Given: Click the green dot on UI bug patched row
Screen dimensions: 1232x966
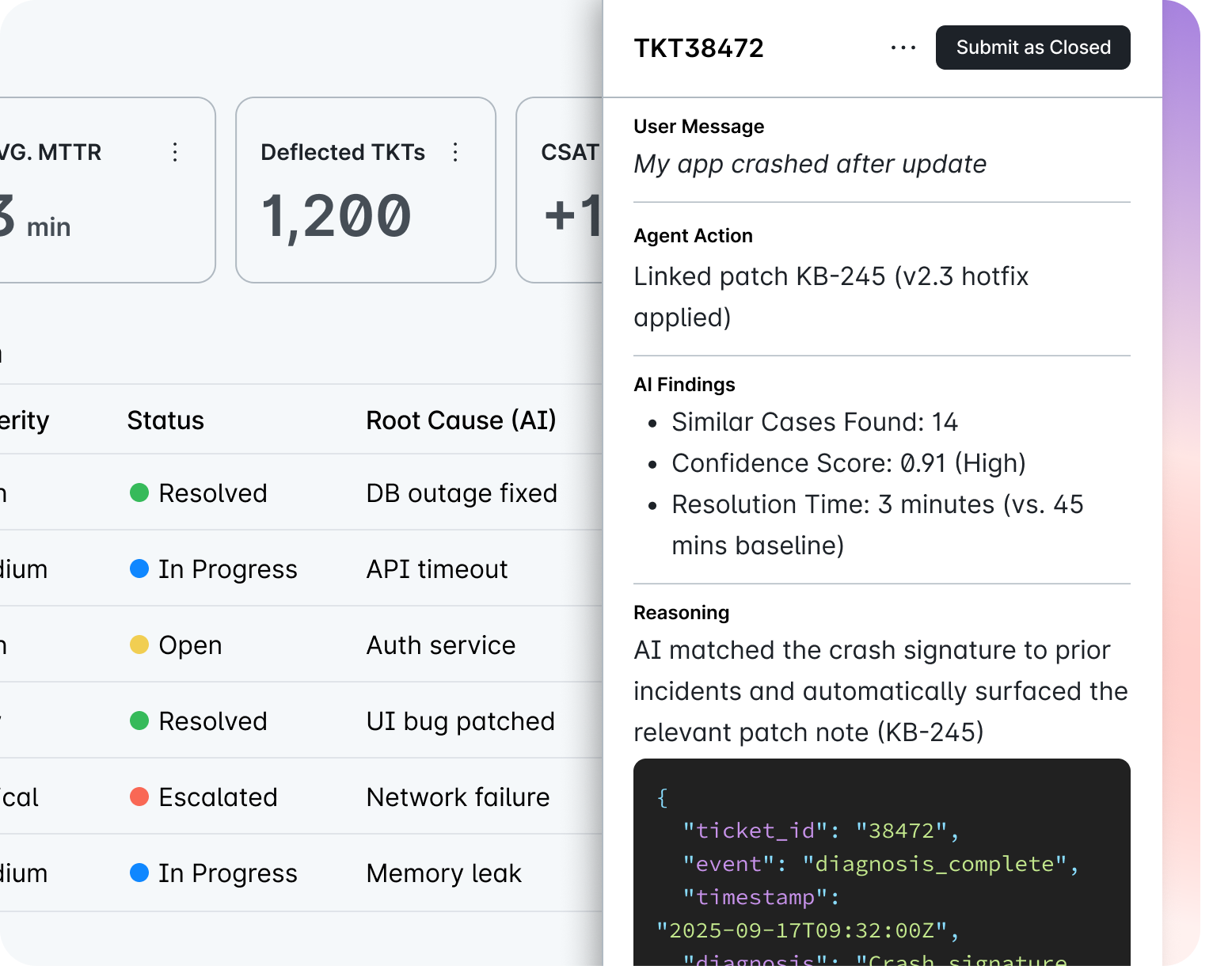Looking at the screenshot, I should coord(139,721).
